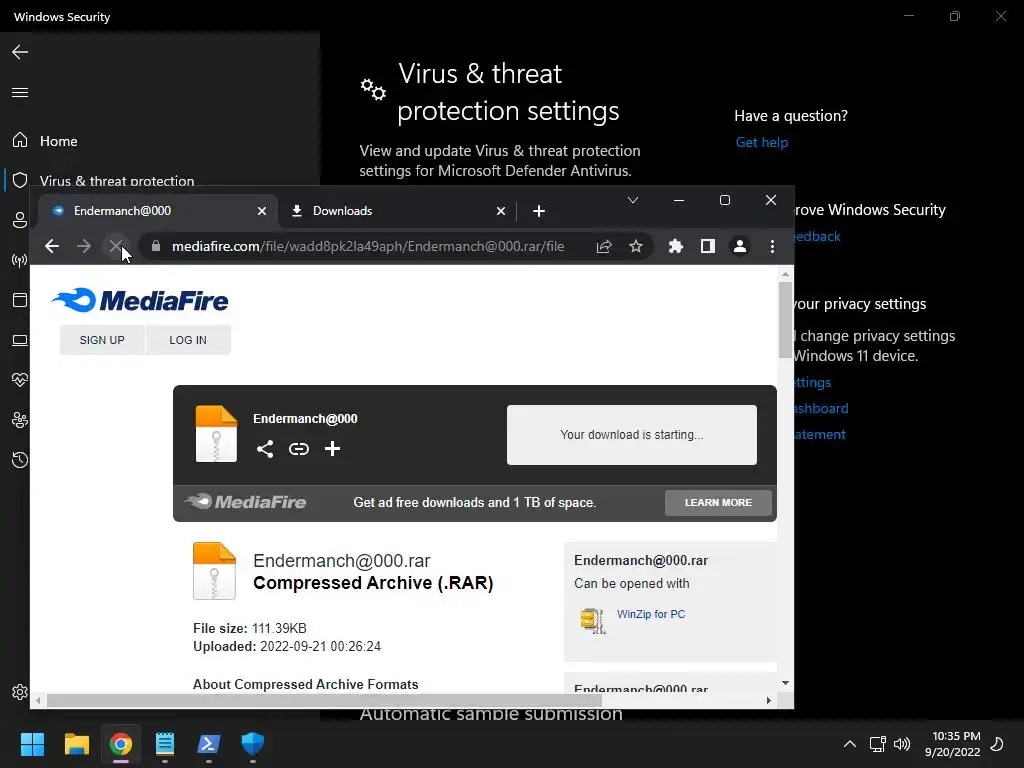Open Account protection sidebar icon
This screenshot has height=768, width=1024.
click(x=20, y=220)
